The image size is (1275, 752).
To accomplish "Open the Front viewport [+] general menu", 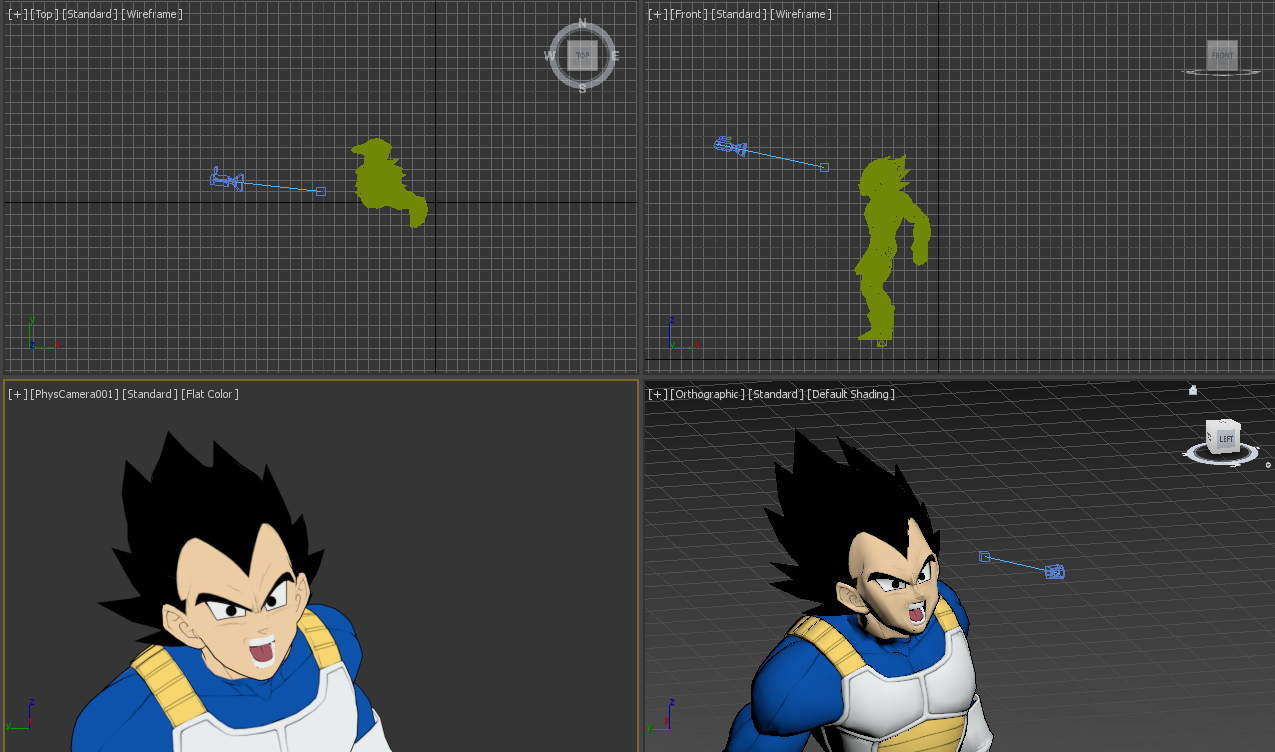I will point(657,14).
